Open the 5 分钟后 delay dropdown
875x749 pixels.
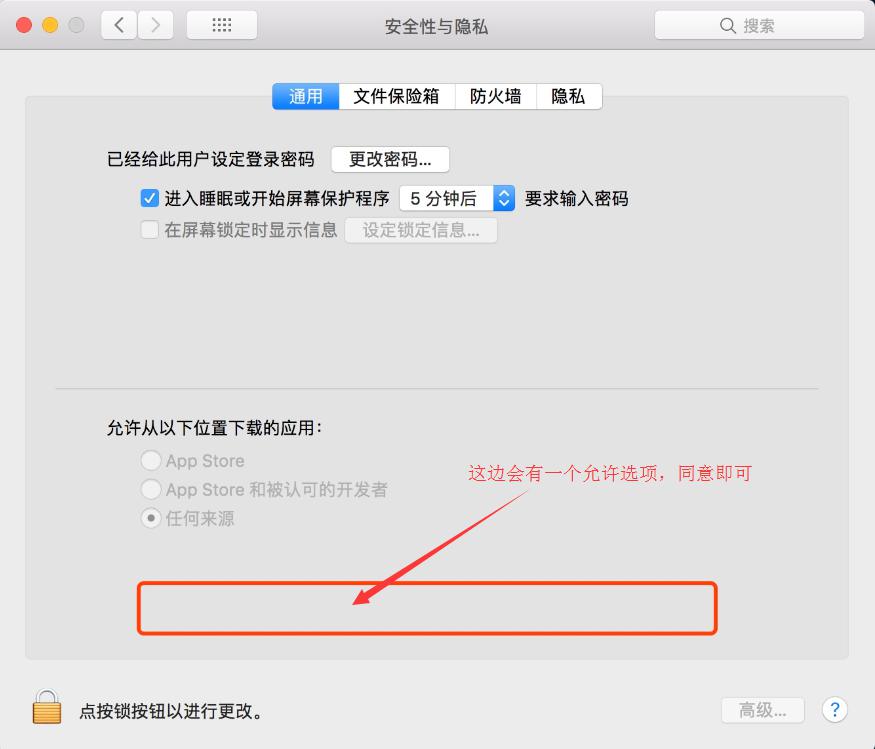457,198
